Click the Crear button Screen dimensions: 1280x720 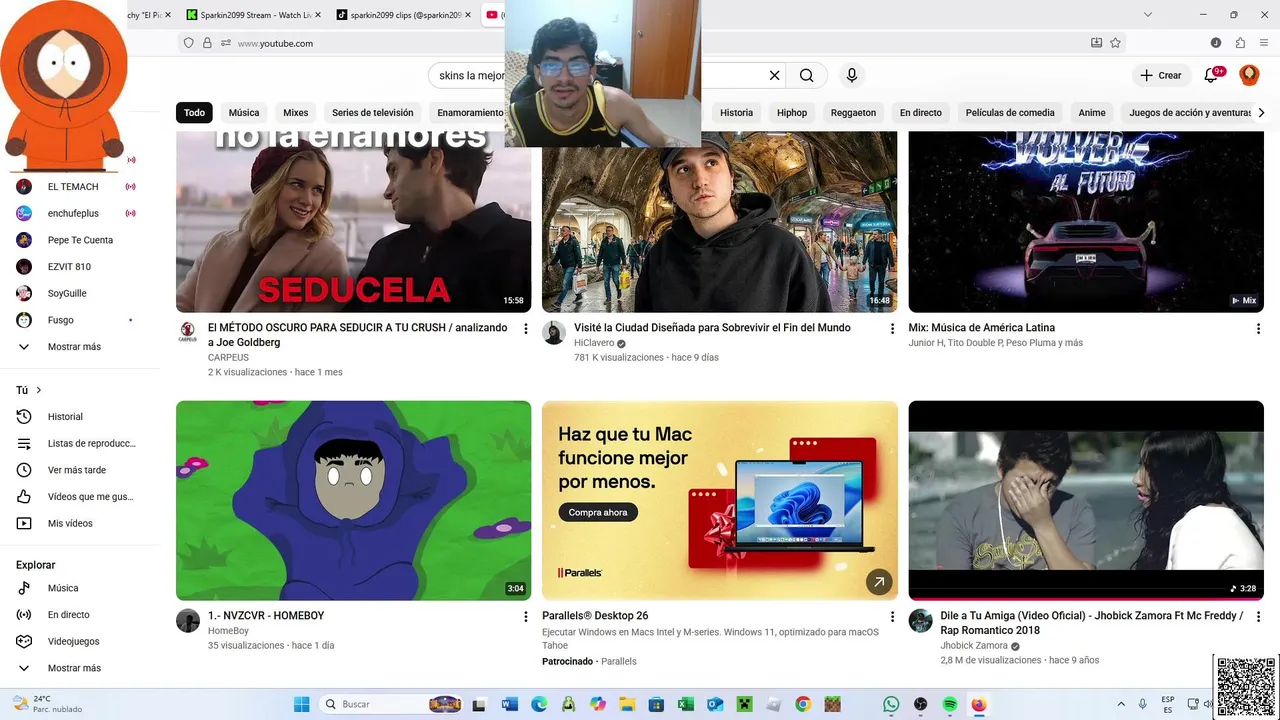point(1160,75)
